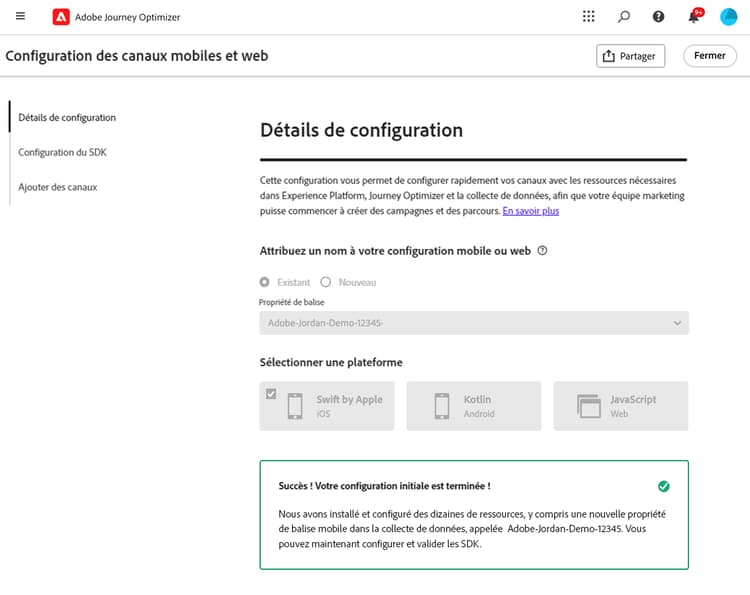The width and height of the screenshot is (750, 595).
Task: Click the green success checkmark icon
Action: pos(663,486)
